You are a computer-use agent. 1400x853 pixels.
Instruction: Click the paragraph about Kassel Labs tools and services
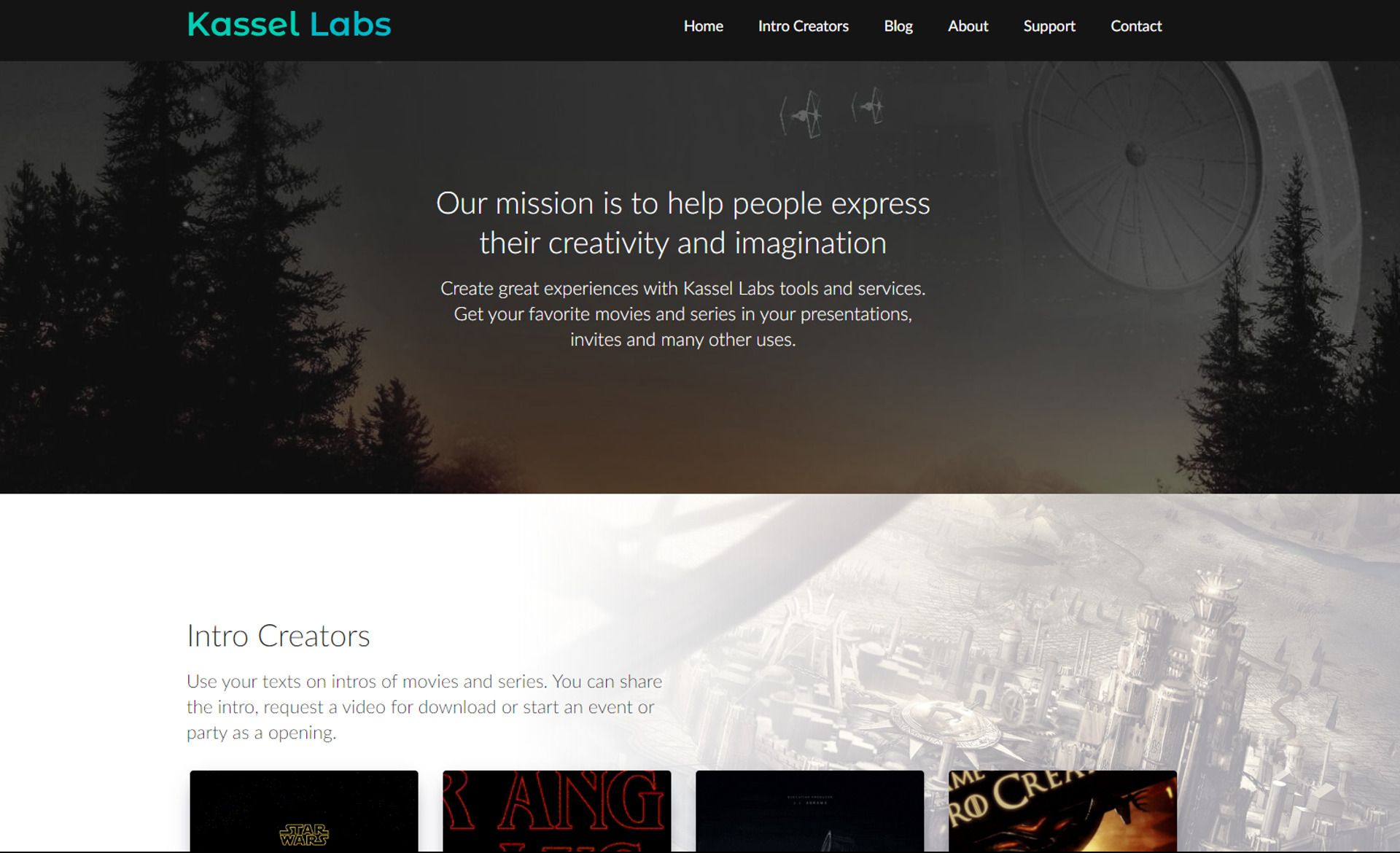(x=682, y=314)
